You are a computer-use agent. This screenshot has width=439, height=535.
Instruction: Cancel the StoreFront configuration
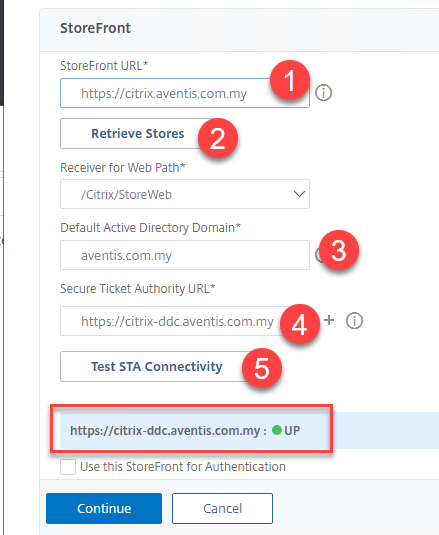click(222, 508)
